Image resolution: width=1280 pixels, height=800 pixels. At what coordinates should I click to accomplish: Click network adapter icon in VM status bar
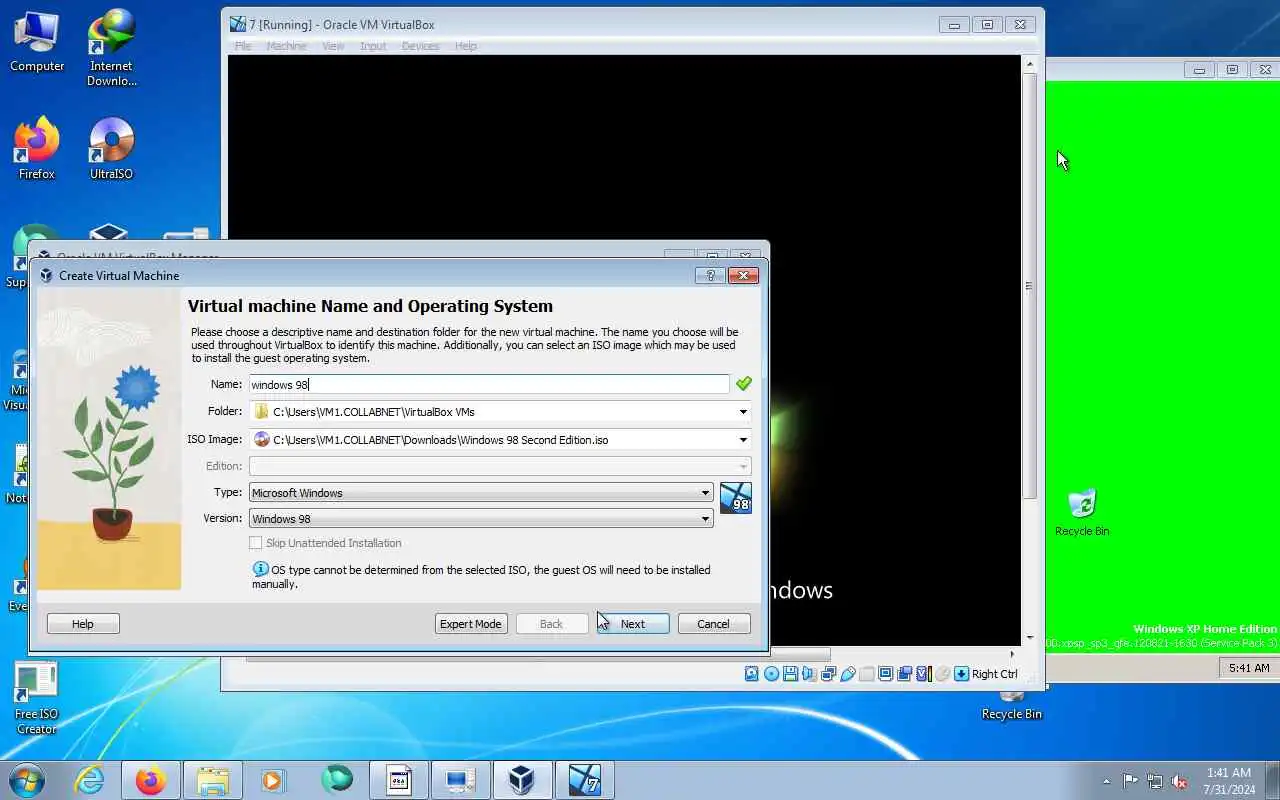pos(828,674)
